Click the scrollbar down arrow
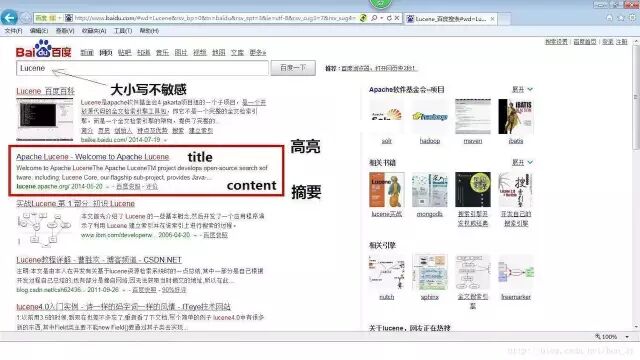 coord(636,327)
